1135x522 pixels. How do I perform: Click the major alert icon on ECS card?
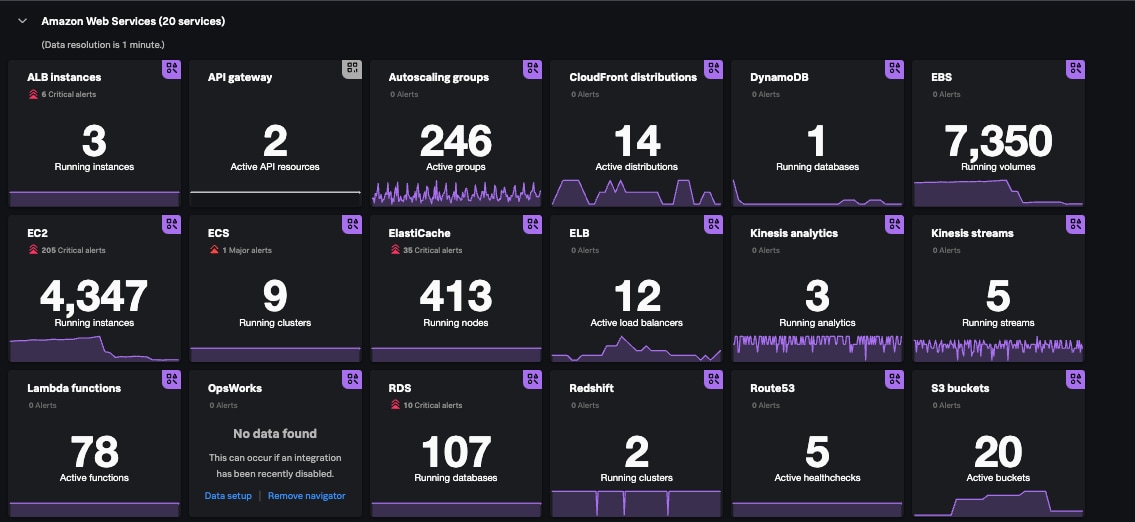[x=214, y=250]
